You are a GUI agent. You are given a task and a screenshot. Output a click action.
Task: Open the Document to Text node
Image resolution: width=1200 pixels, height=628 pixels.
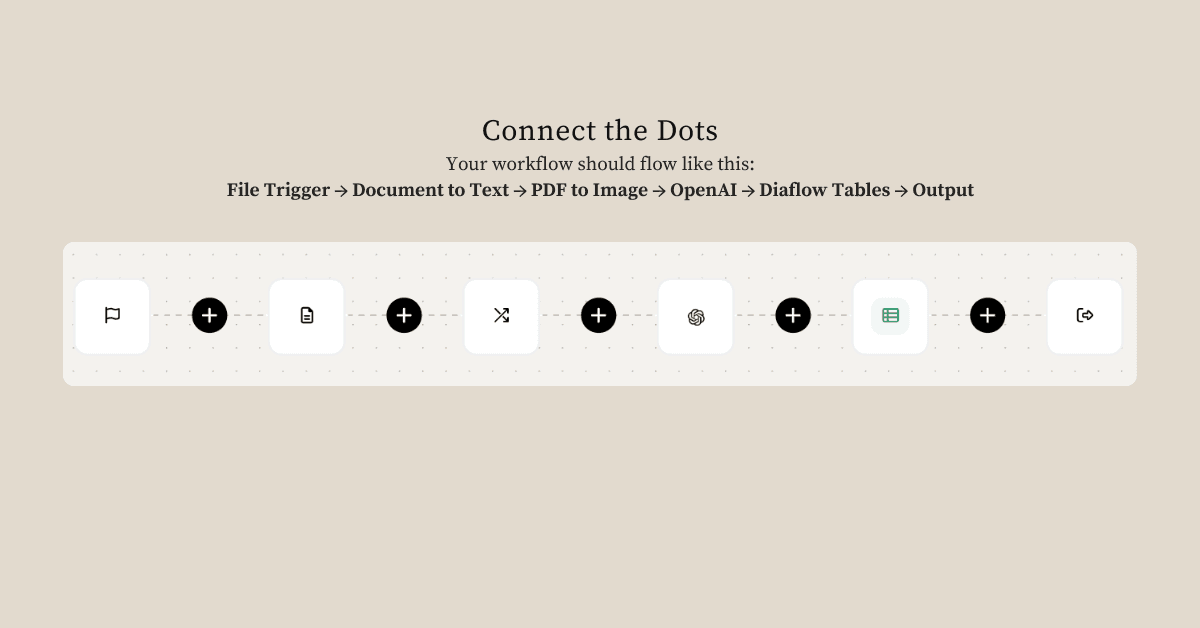point(306,316)
